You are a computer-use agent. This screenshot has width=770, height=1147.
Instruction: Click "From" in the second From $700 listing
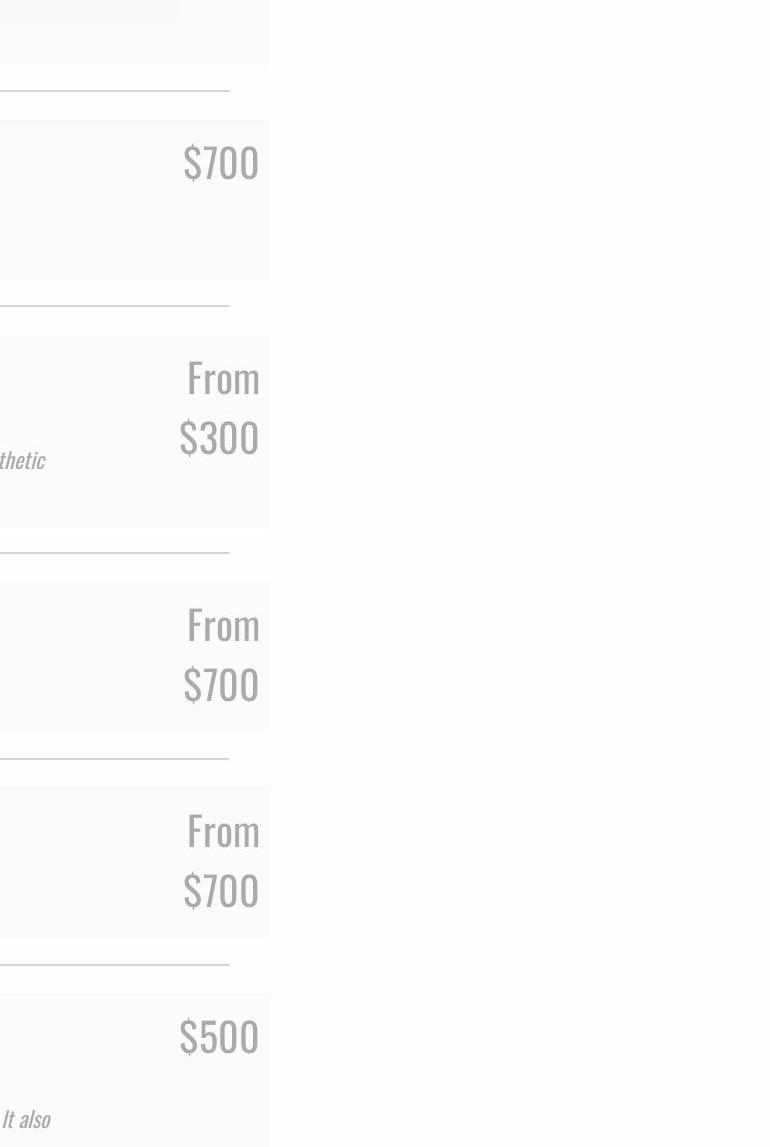[223, 832]
